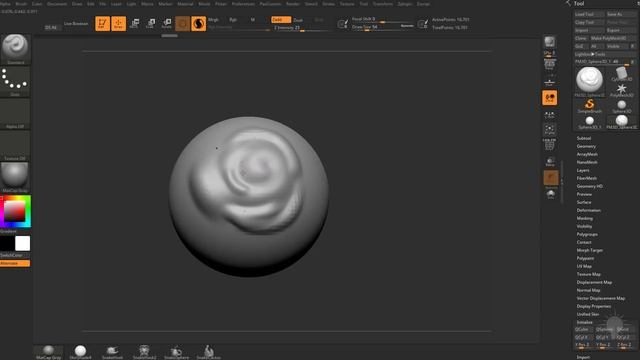The image size is (640, 360).
Task: Expand the Masking section
Action: pyautogui.click(x=584, y=218)
